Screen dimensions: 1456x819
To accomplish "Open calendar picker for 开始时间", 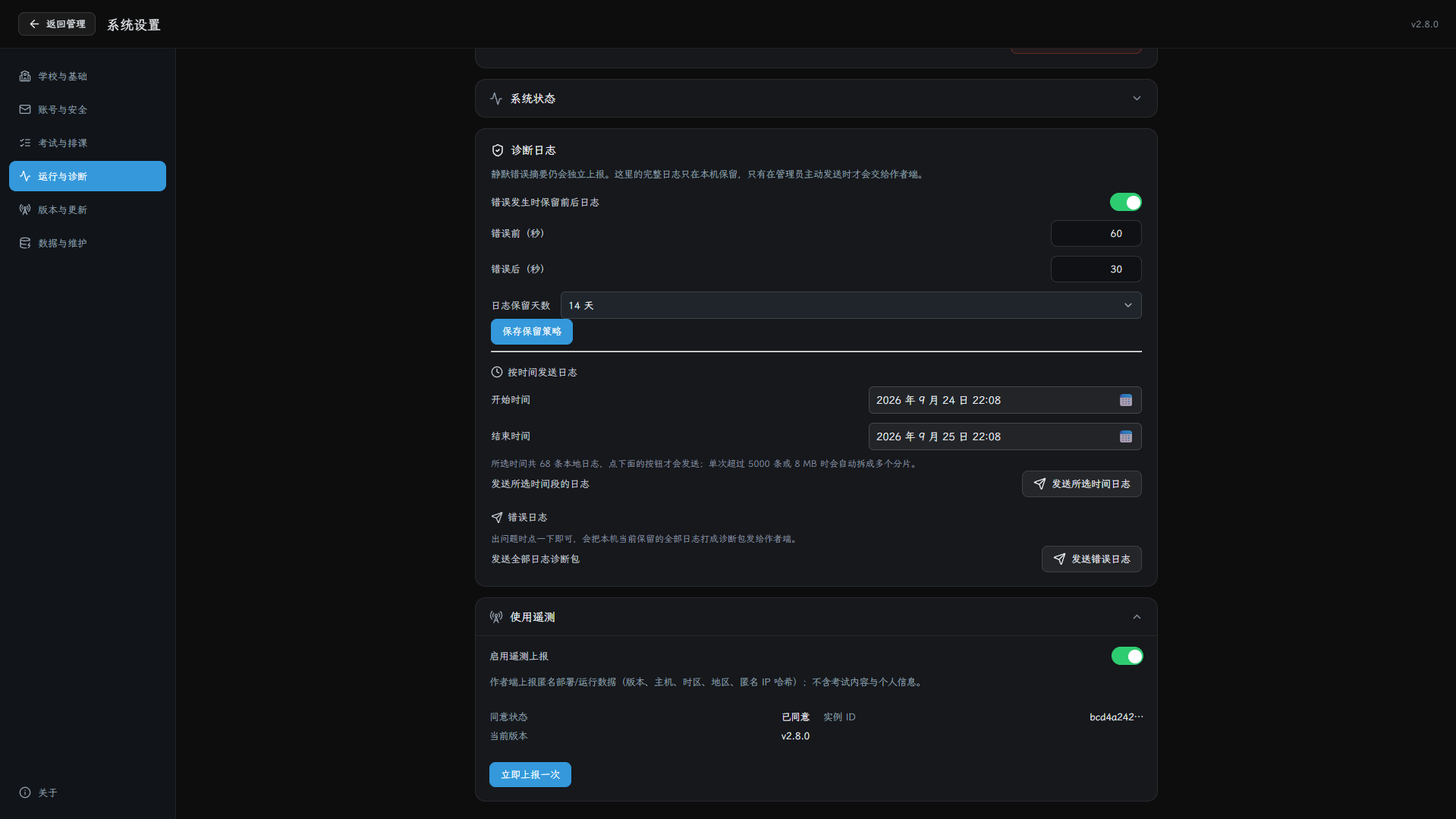I will pyautogui.click(x=1126, y=400).
